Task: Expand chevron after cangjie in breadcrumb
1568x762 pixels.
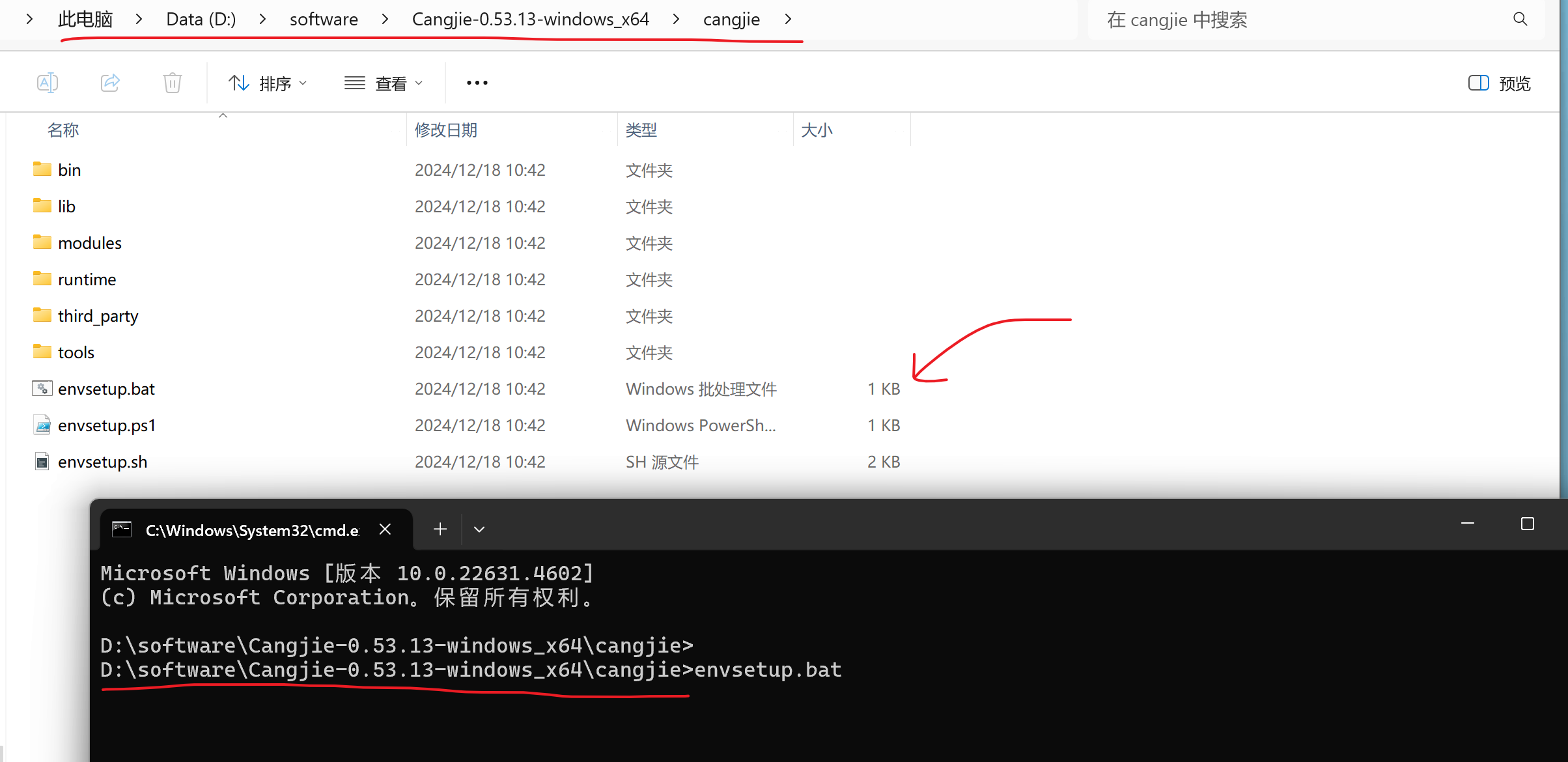Action: pyautogui.click(x=788, y=20)
